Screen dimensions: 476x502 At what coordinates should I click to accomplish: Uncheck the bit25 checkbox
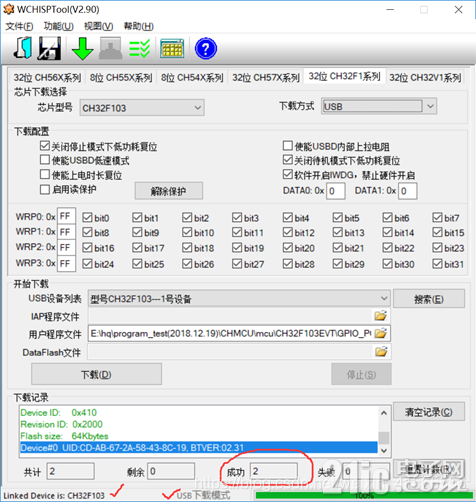137,264
